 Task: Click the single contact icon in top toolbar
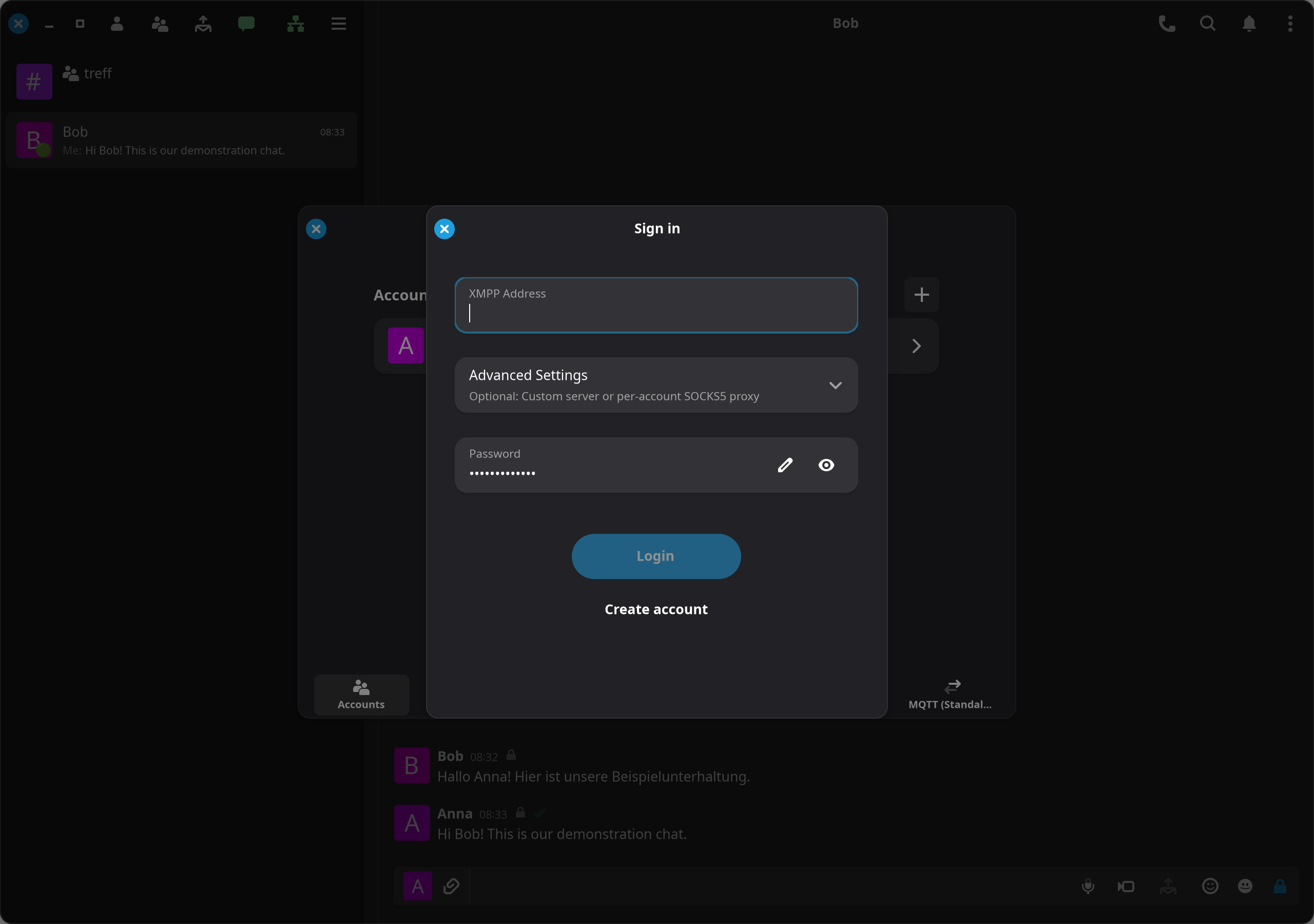point(117,24)
